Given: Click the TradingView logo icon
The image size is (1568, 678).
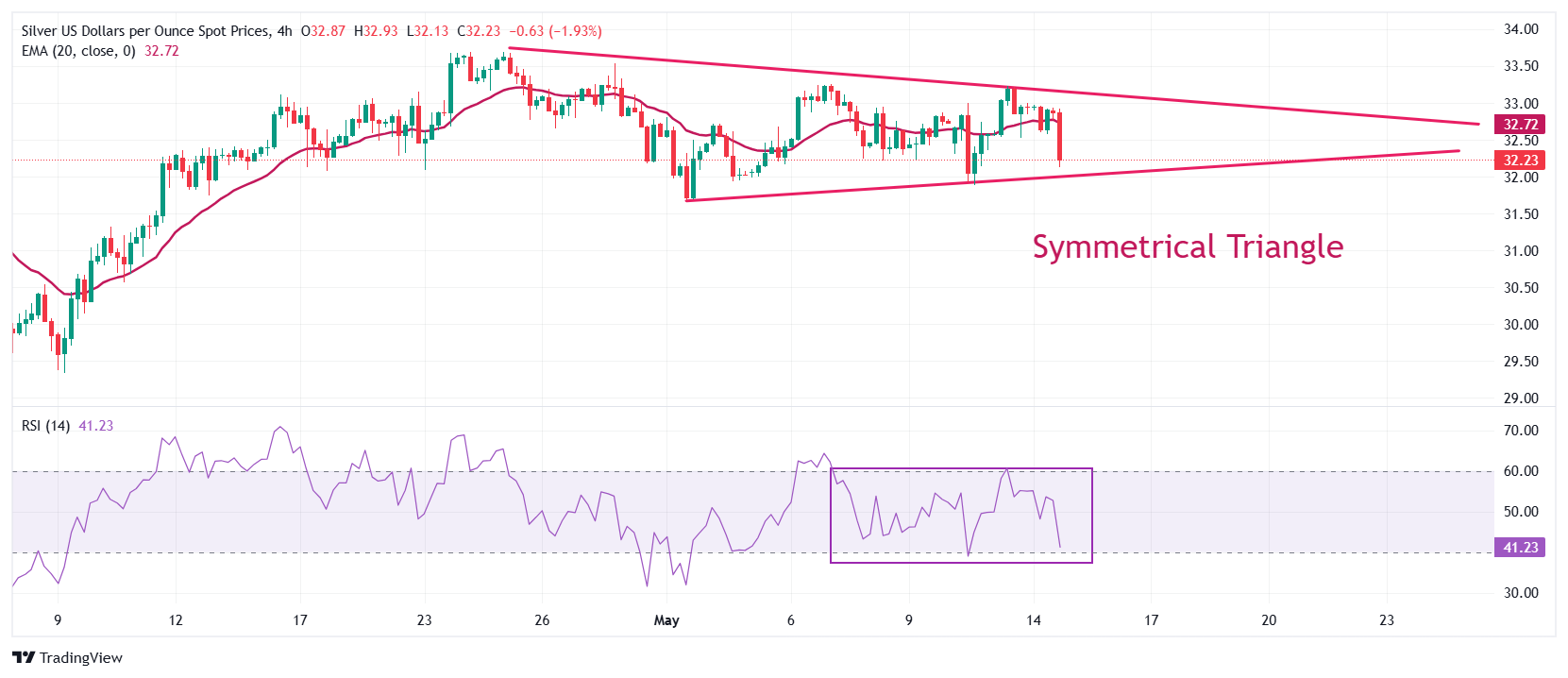Looking at the screenshot, I should pos(24,658).
